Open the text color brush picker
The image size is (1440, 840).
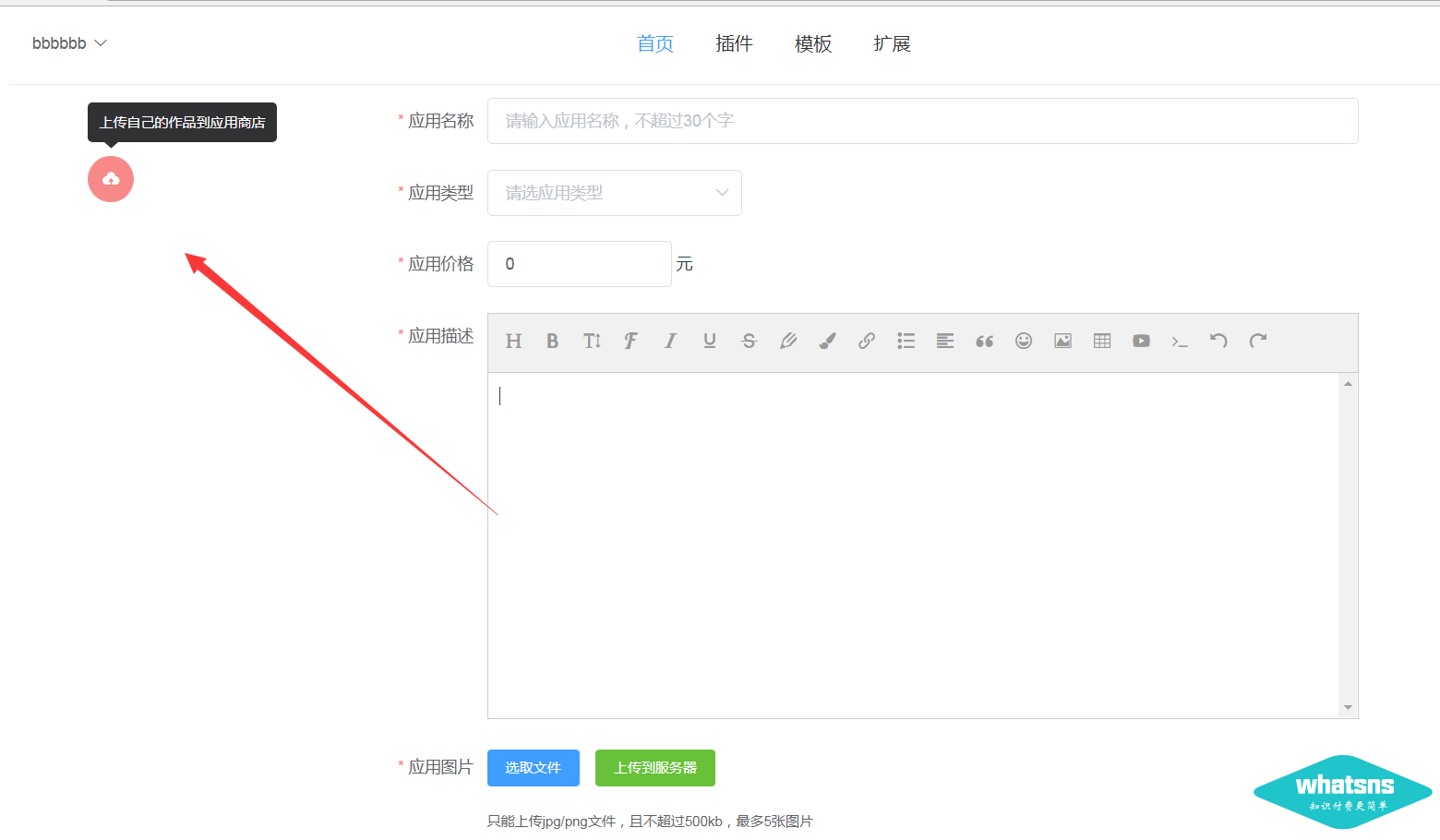coord(827,341)
